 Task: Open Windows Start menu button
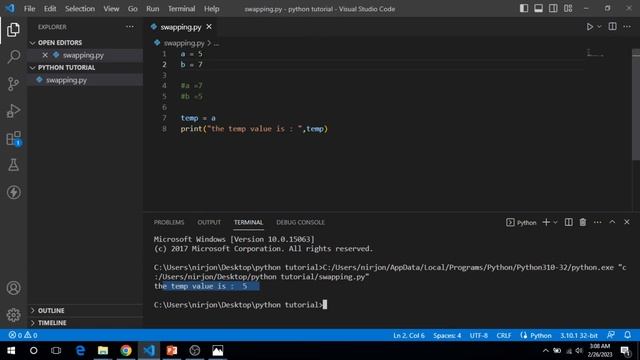click(x=11, y=351)
